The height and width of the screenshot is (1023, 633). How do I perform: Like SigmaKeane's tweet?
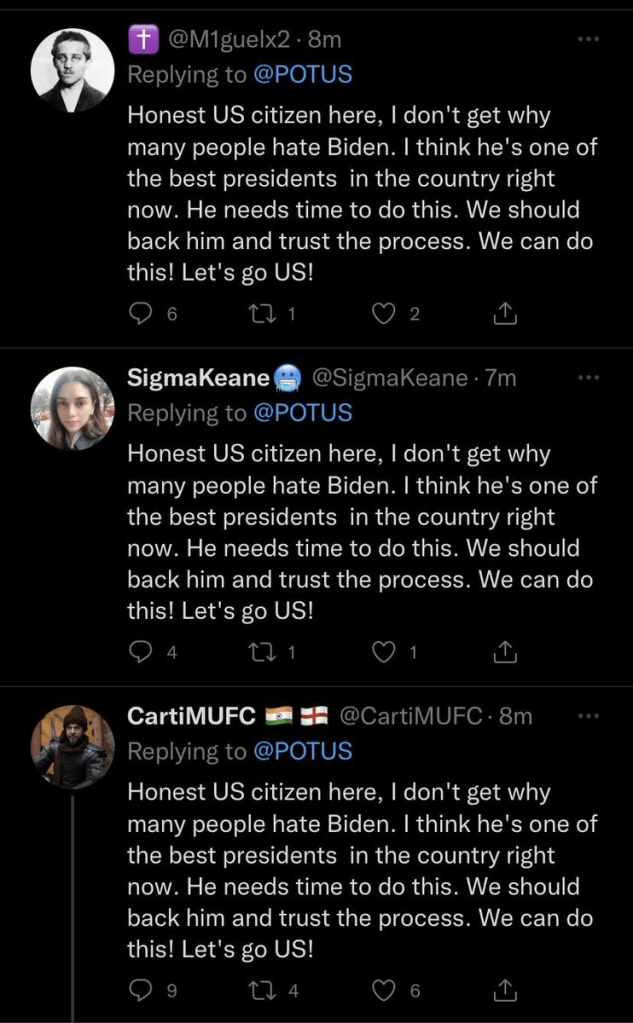coord(383,652)
